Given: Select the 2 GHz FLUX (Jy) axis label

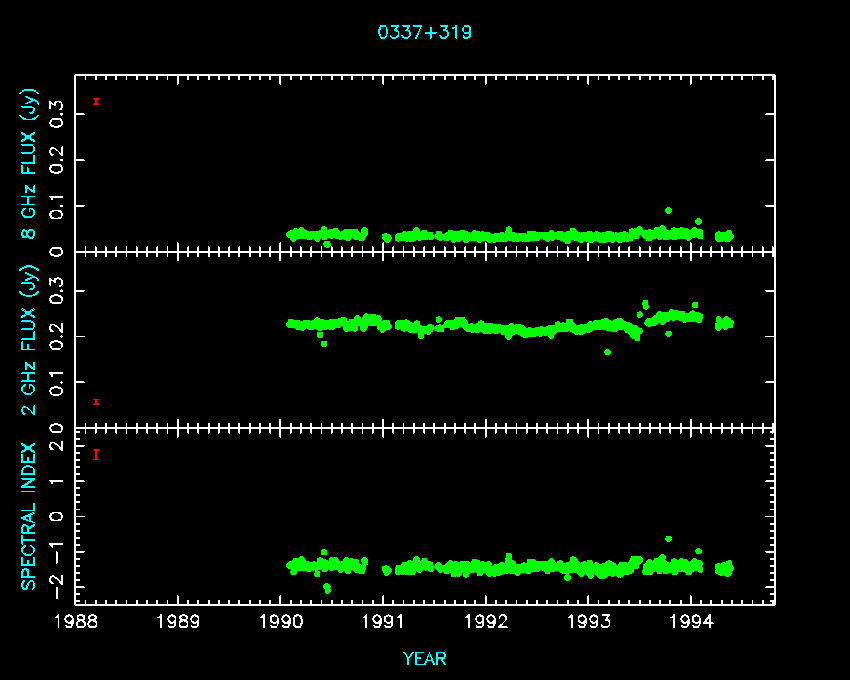Looking at the screenshot, I should [31, 340].
